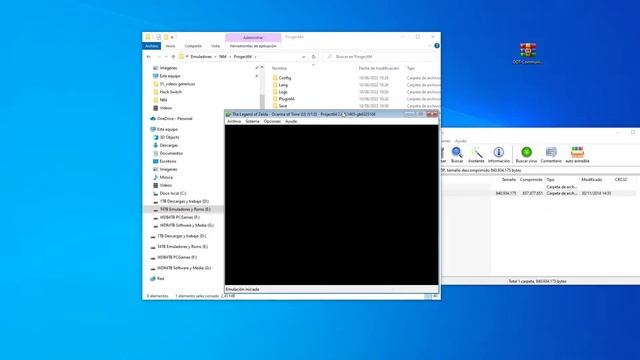
Task: Click the black Project64 game display area
Action: tap(331, 204)
